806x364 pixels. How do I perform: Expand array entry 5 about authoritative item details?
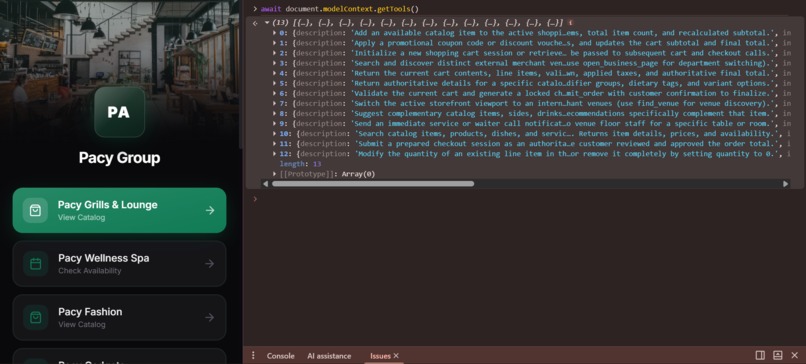[275, 83]
